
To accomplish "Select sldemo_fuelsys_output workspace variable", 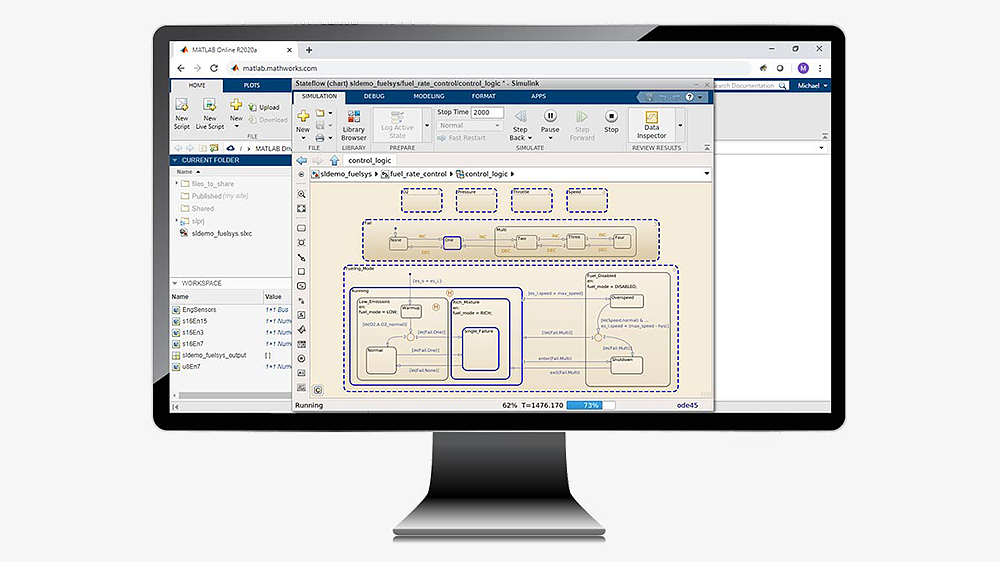I will pyautogui.click(x=214, y=355).
